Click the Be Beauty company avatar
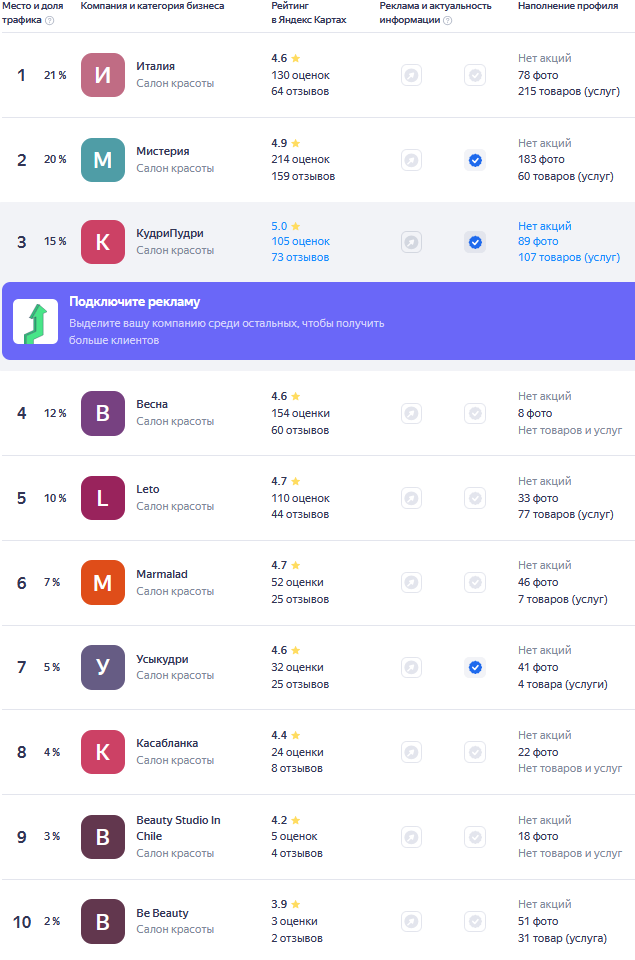Viewport: 635px width, 960px height. tap(103, 921)
